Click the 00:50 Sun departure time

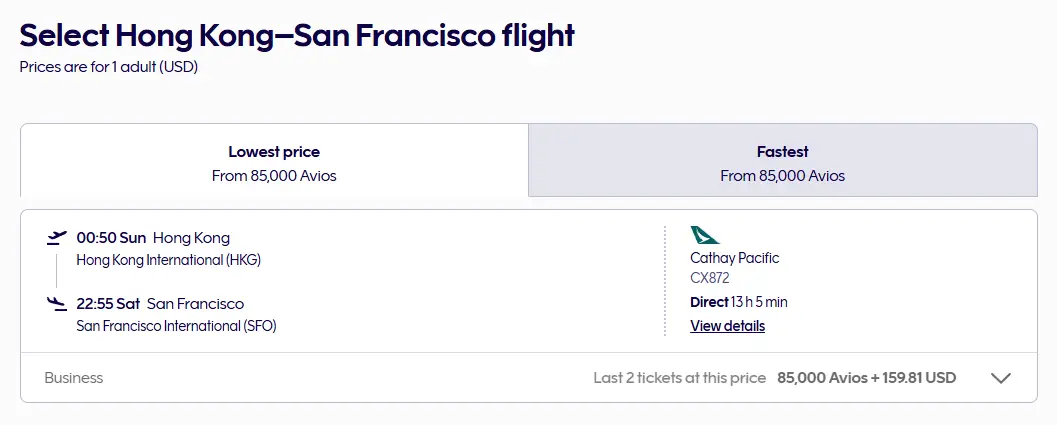click(x=111, y=237)
